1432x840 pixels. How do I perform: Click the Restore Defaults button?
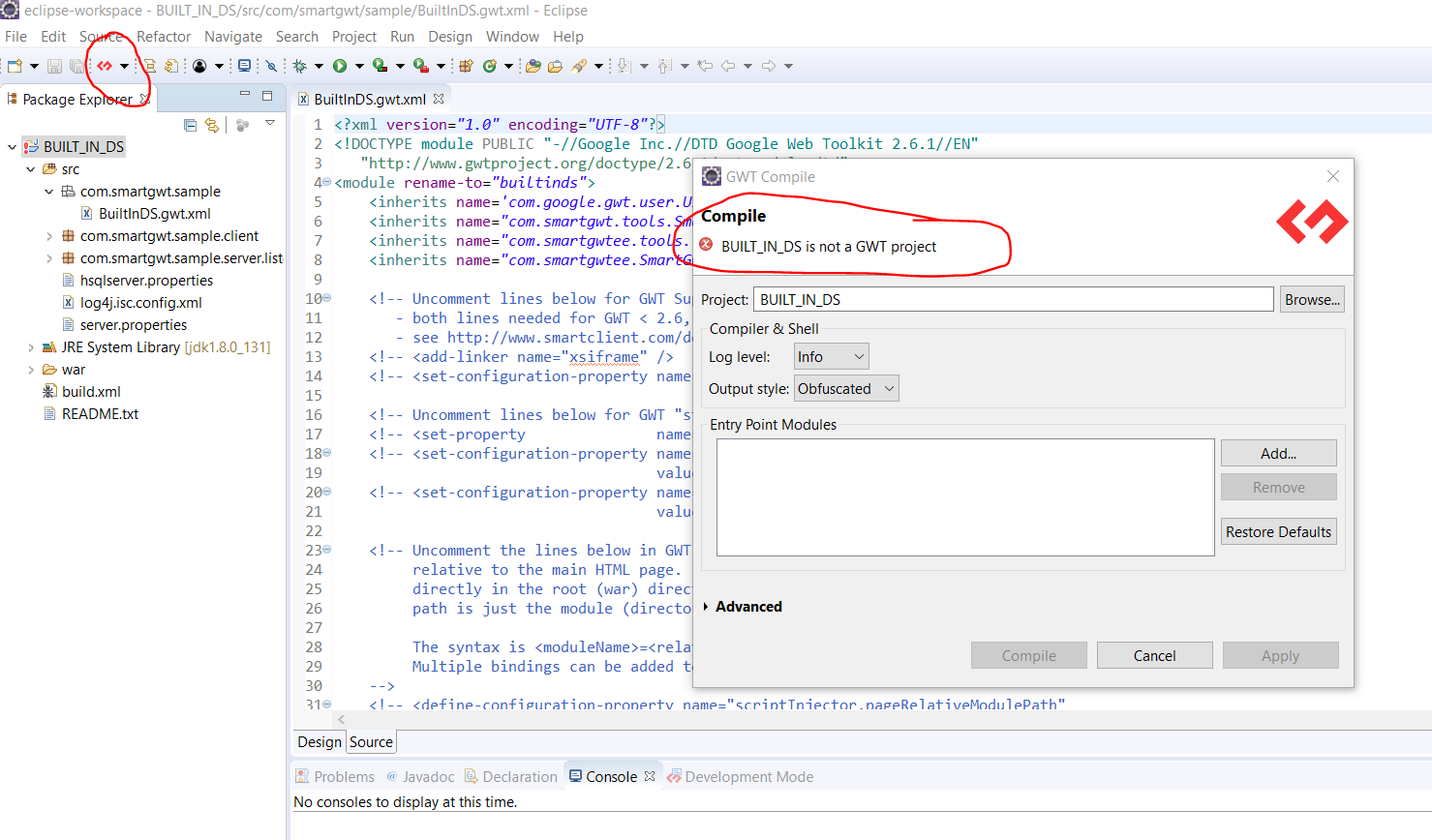click(1278, 532)
